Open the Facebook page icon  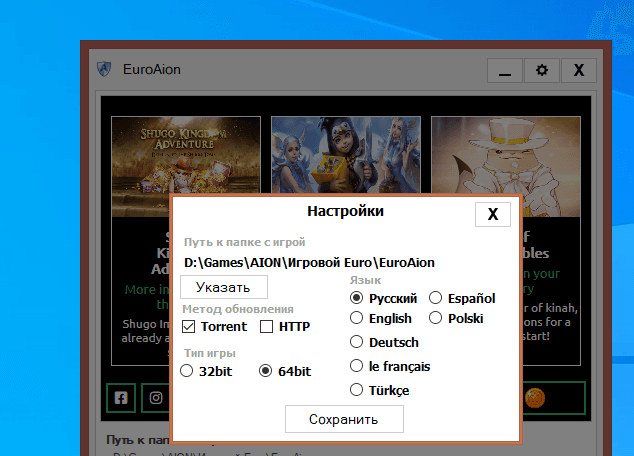[121, 397]
